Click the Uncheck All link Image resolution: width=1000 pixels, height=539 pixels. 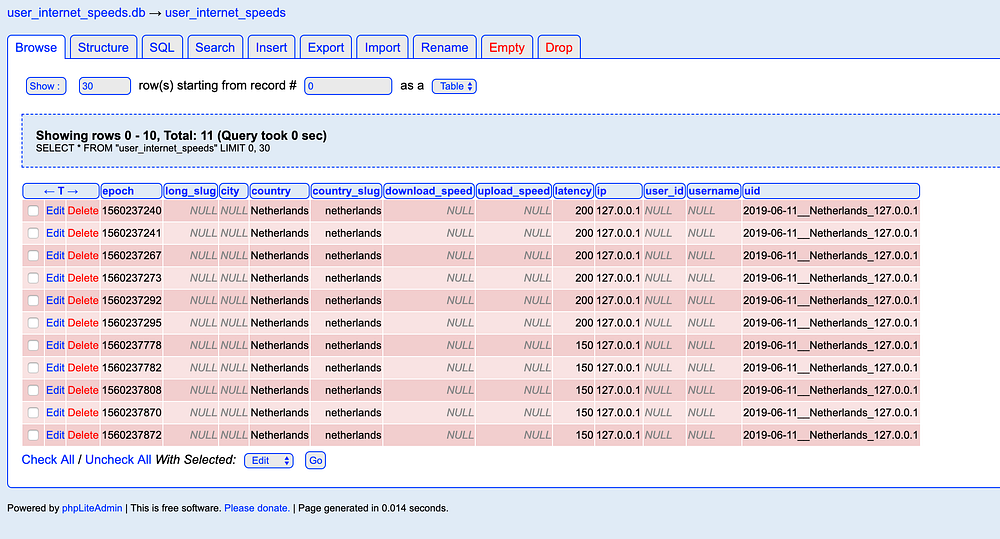tap(118, 460)
